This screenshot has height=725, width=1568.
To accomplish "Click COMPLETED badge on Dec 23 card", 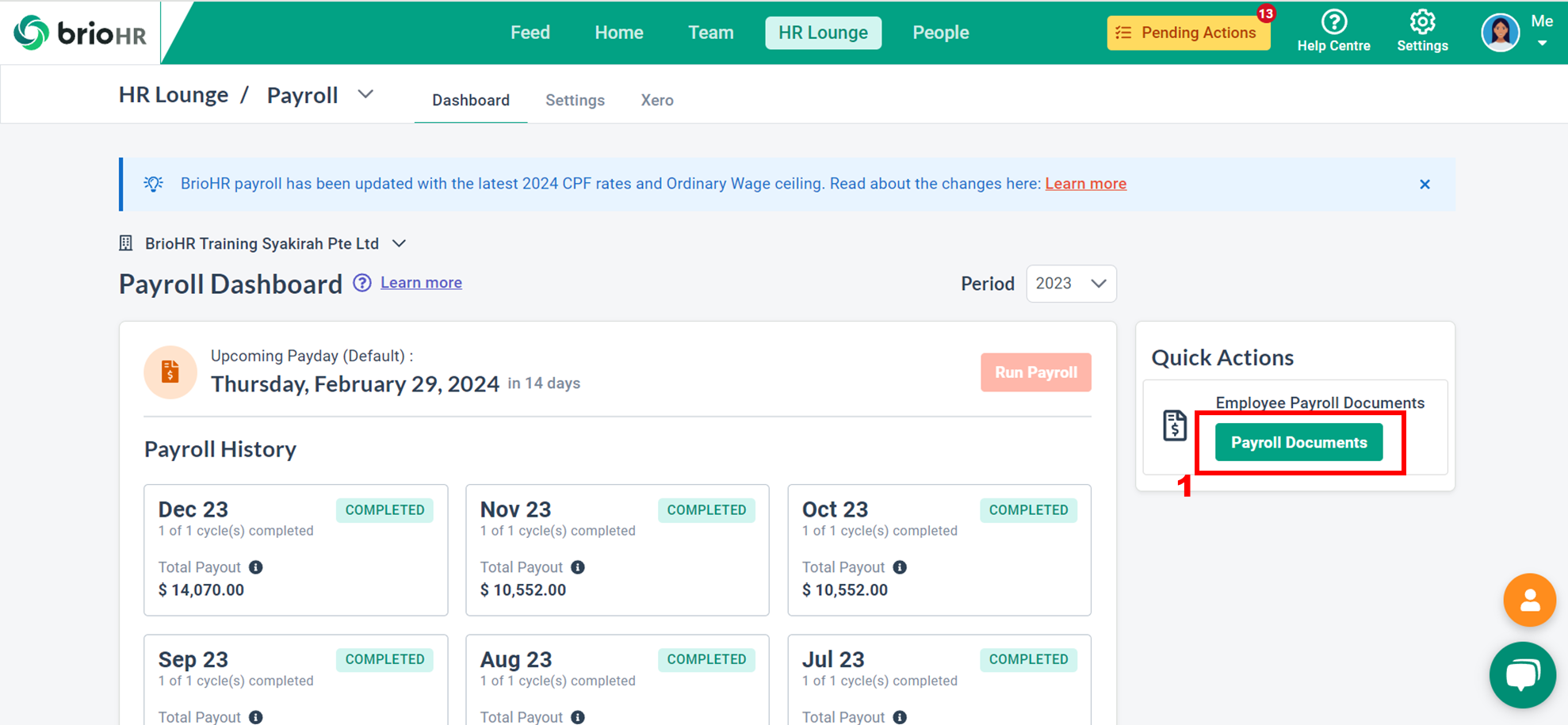I will pyautogui.click(x=384, y=510).
